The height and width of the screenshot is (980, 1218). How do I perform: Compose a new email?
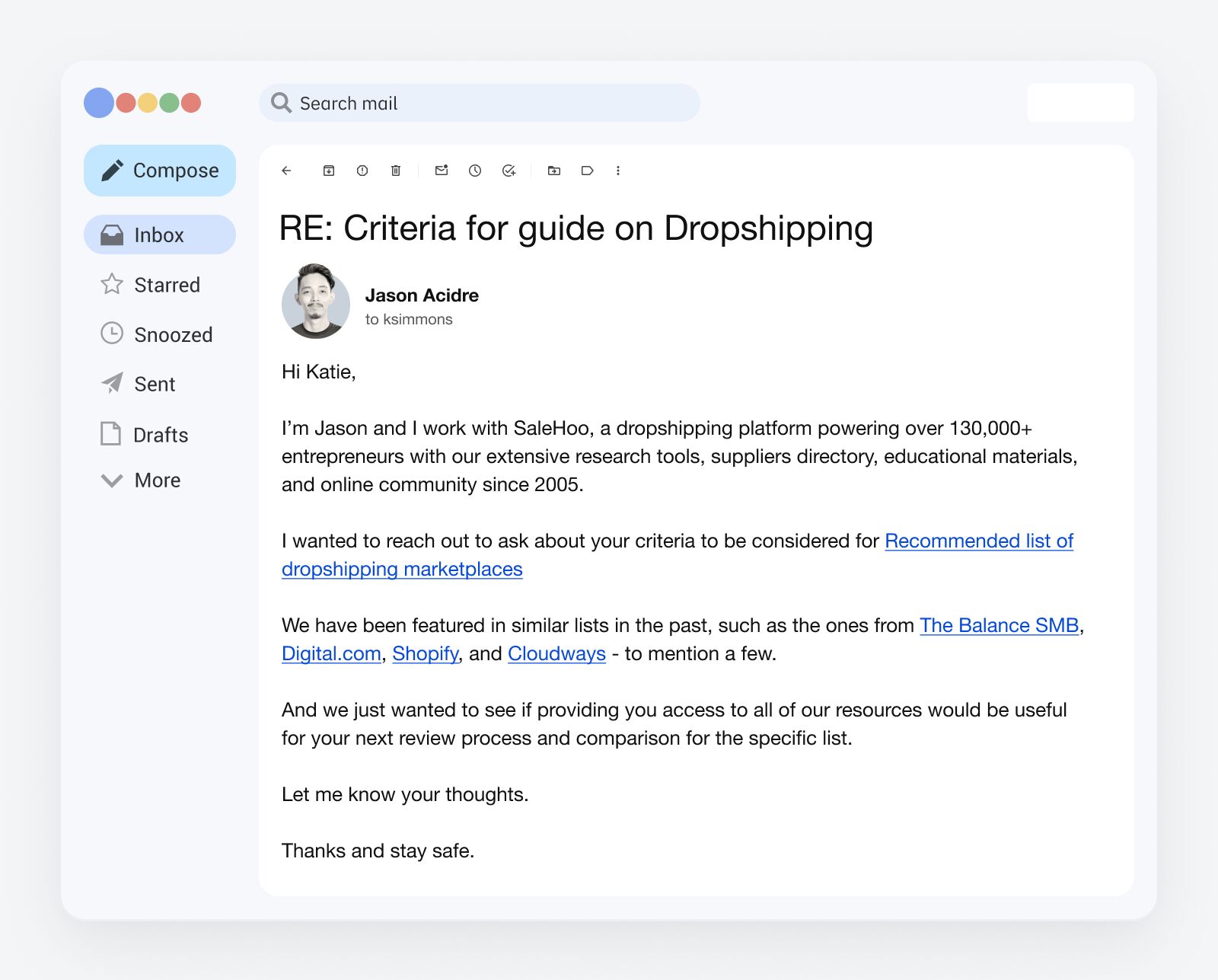pos(159,171)
